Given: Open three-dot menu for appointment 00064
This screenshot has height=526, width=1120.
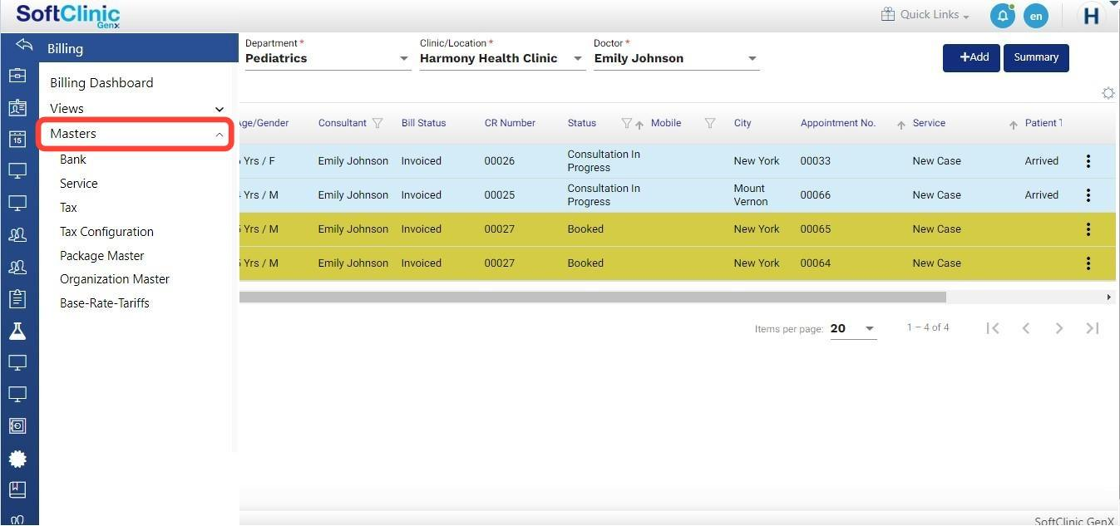Looking at the screenshot, I should 1088,264.
